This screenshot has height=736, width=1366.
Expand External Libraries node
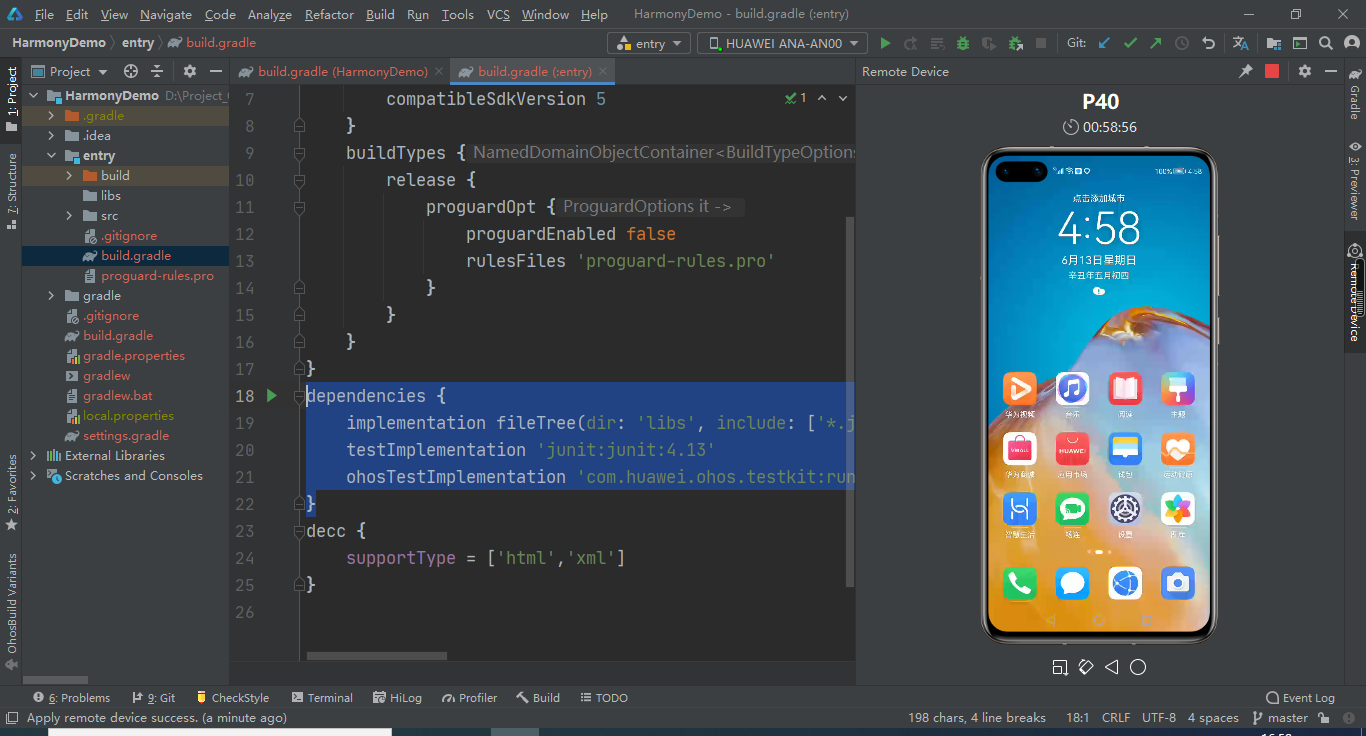click(34, 455)
